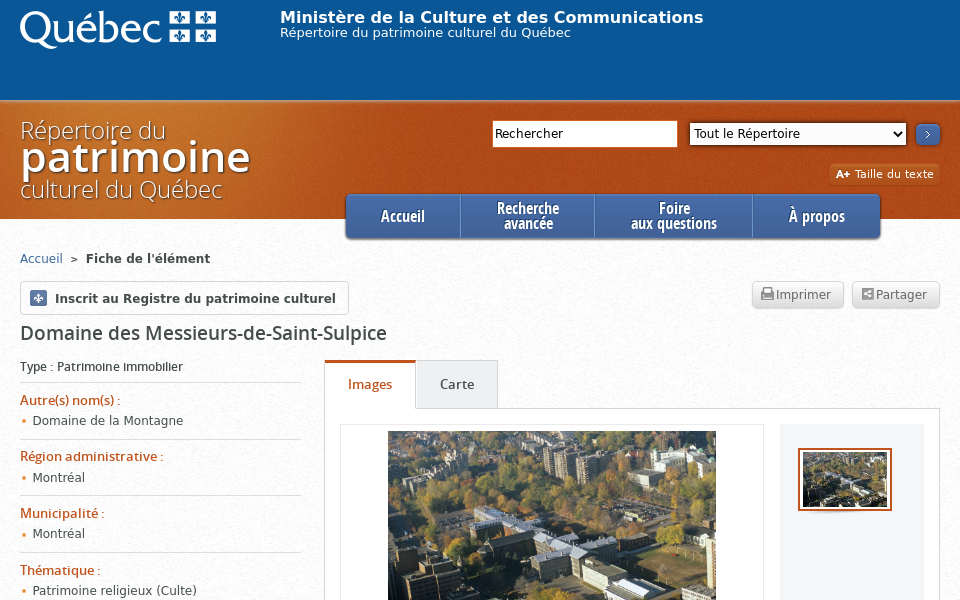Select the Images tab
This screenshot has width=960, height=600.
(x=370, y=384)
